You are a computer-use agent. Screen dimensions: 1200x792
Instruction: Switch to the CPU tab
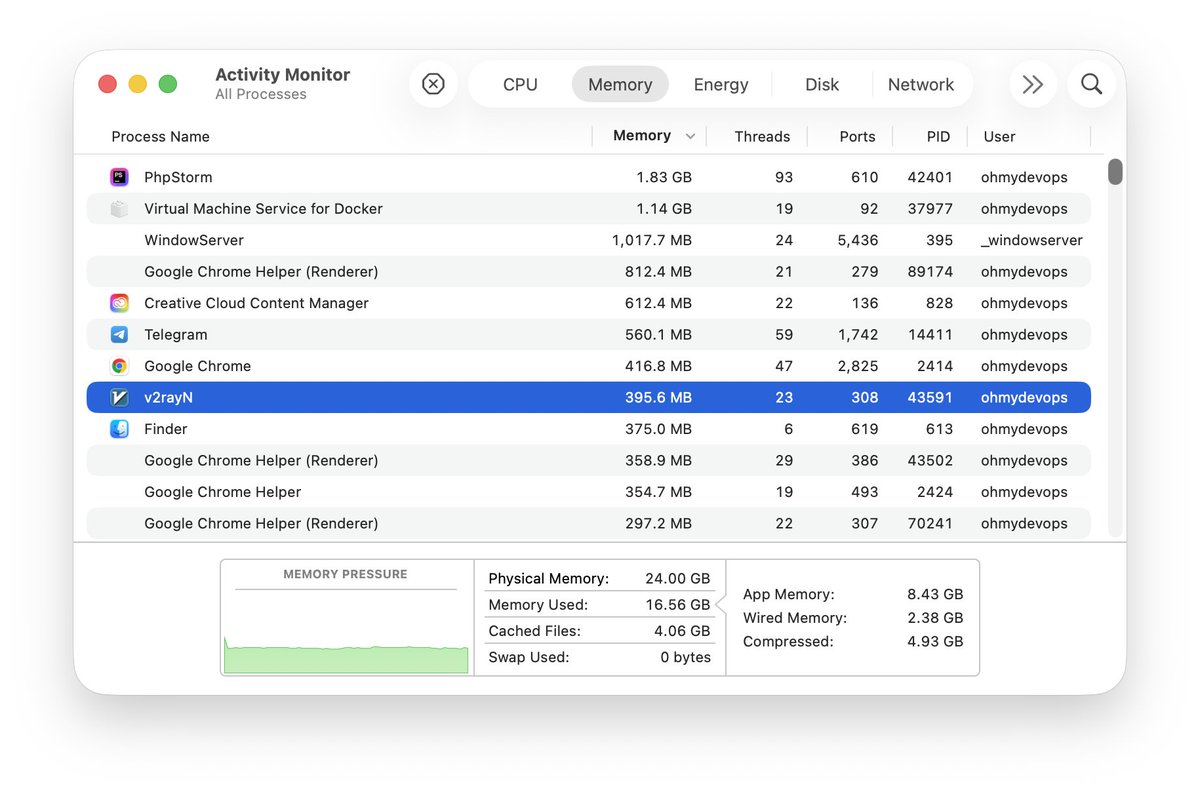tap(520, 85)
